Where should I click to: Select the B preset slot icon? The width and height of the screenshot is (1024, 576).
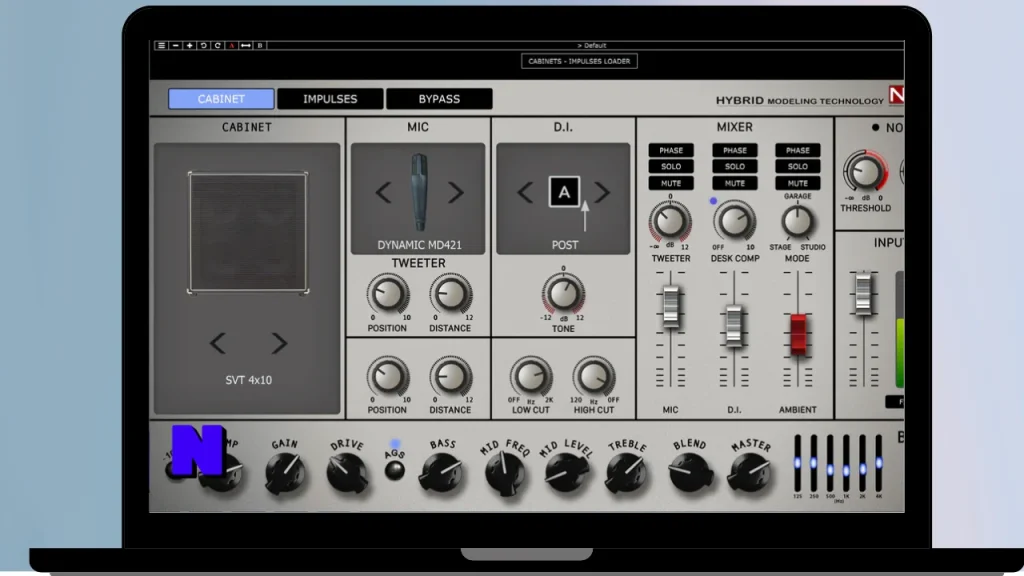(260, 46)
